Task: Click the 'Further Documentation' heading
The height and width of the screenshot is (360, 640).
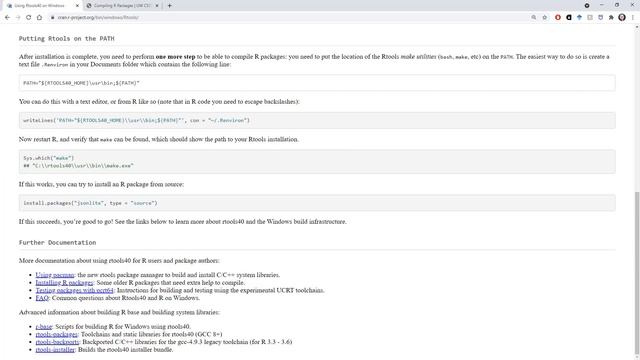Action: 58,242
